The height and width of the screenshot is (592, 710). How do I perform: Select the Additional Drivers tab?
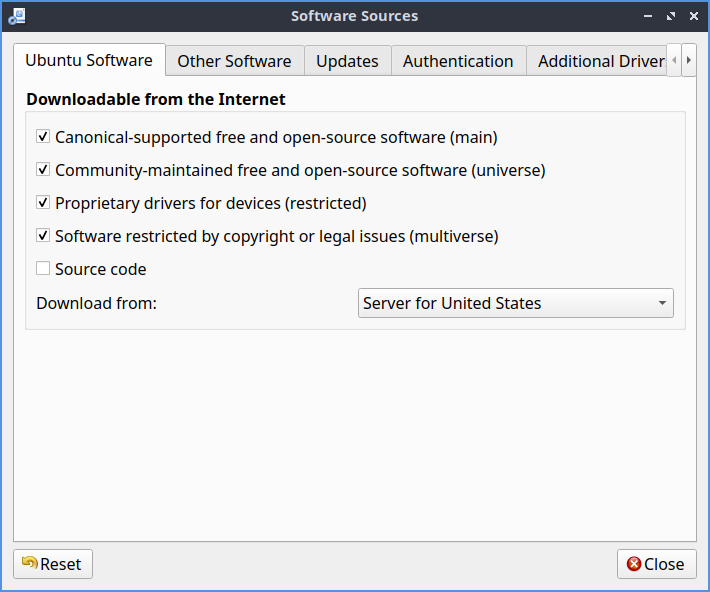pyautogui.click(x=600, y=61)
